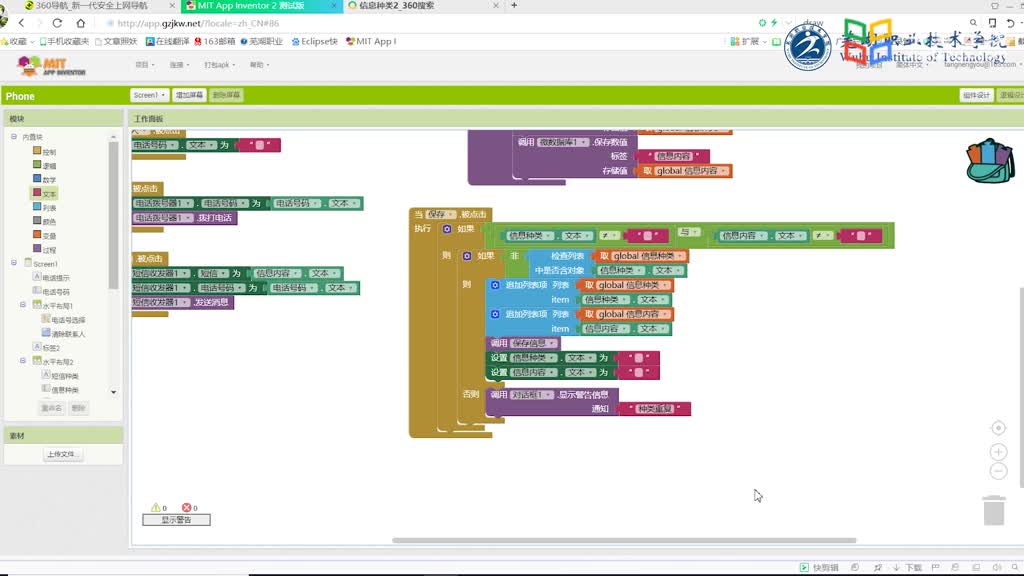Open the Eclipse快 bookmark
Image resolution: width=1024 pixels, height=576 pixels.
point(315,41)
